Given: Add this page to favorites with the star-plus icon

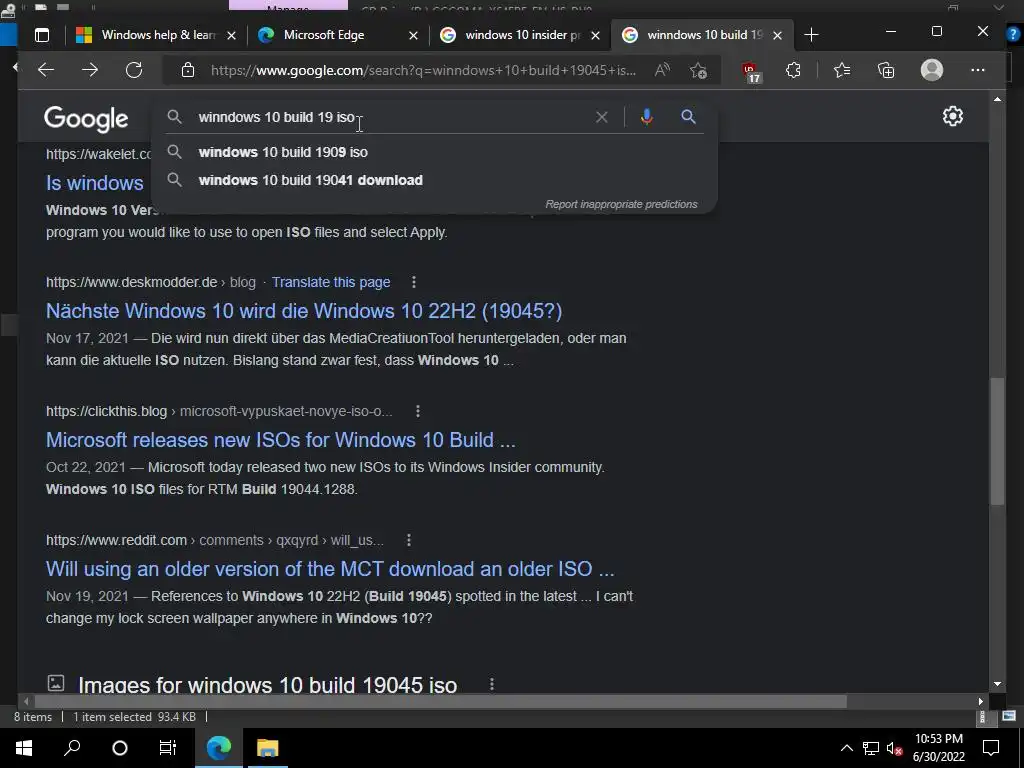Looking at the screenshot, I should tap(698, 70).
